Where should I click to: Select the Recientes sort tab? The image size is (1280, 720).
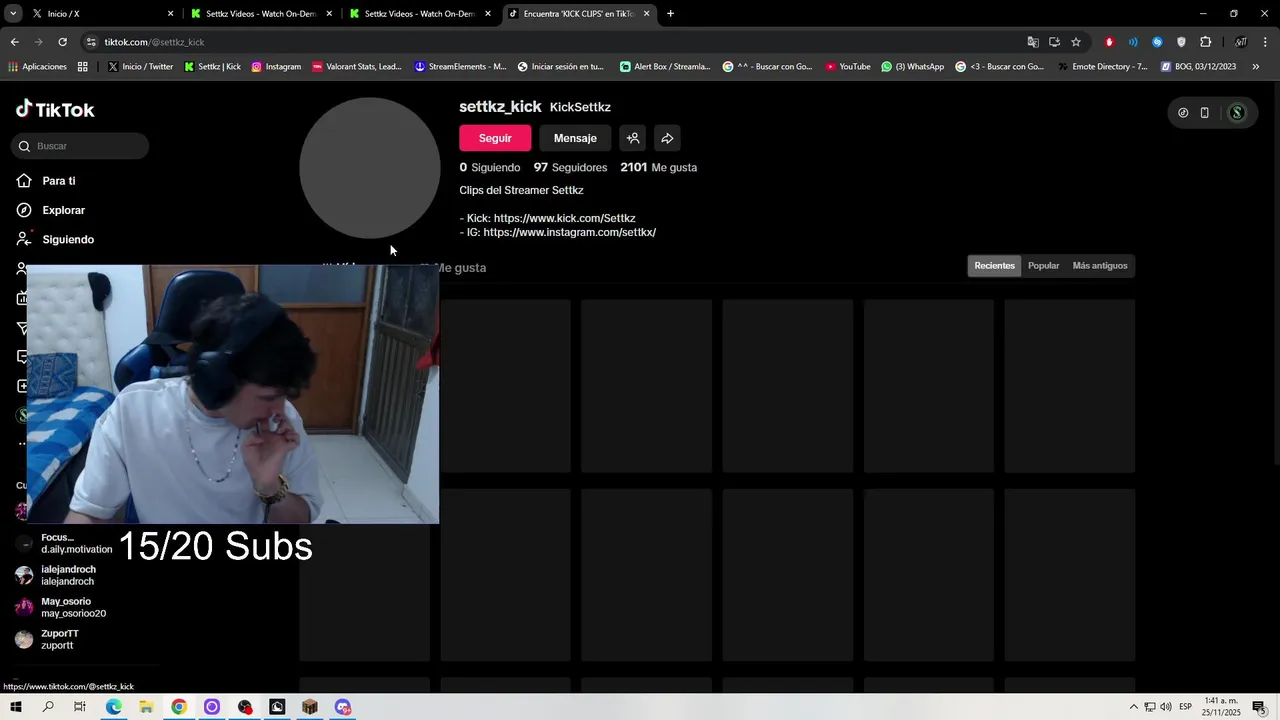point(994,266)
